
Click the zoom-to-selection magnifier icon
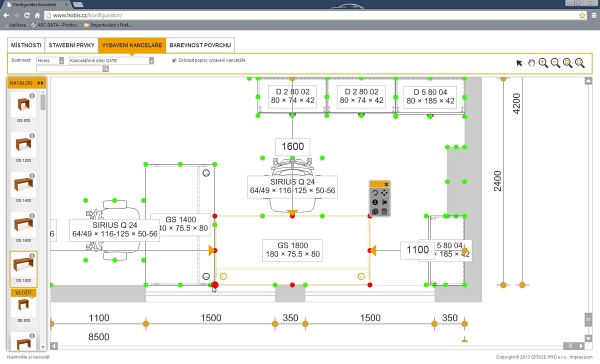tap(567, 63)
